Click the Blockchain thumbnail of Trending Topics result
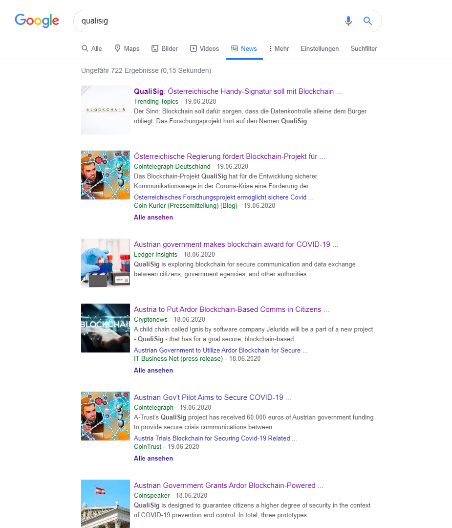Image resolution: width=452 pixels, height=528 pixels. [x=105, y=110]
